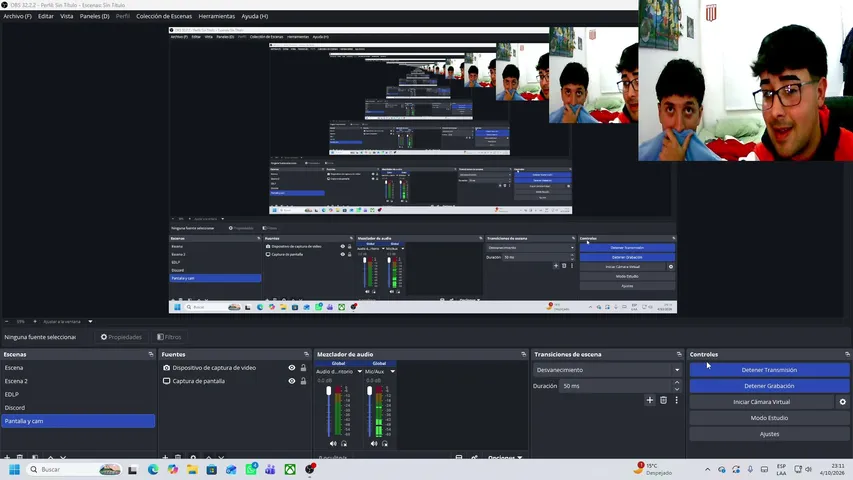Open the Editar menu
The width and height of the screenshot is (853, 480).
click(46, 16)
